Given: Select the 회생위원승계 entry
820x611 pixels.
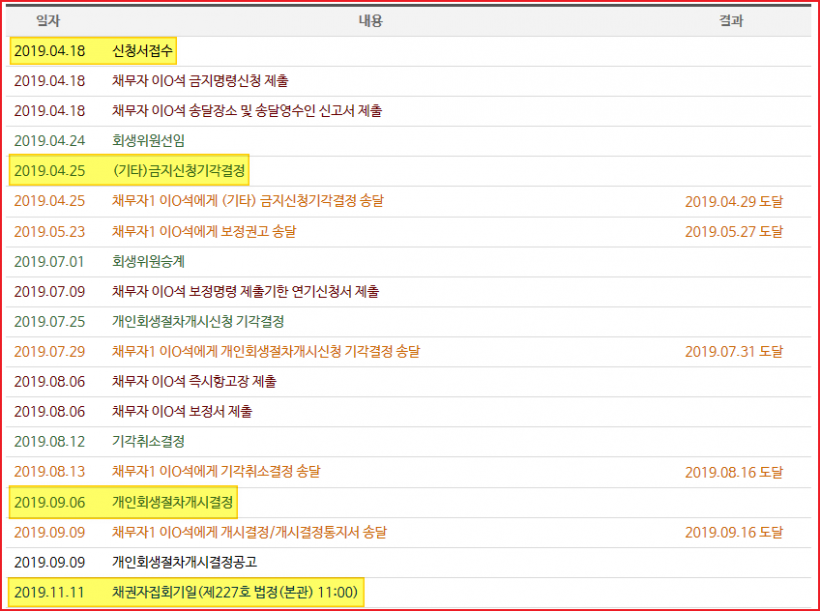Looking at the screenshot, I should click(148, 261).
